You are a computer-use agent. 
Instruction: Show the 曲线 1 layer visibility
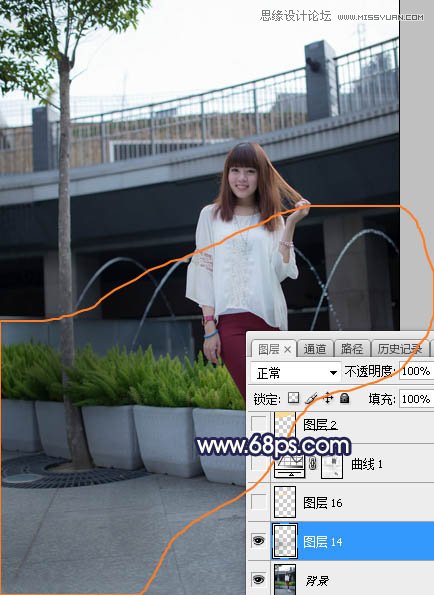point(259,463)
